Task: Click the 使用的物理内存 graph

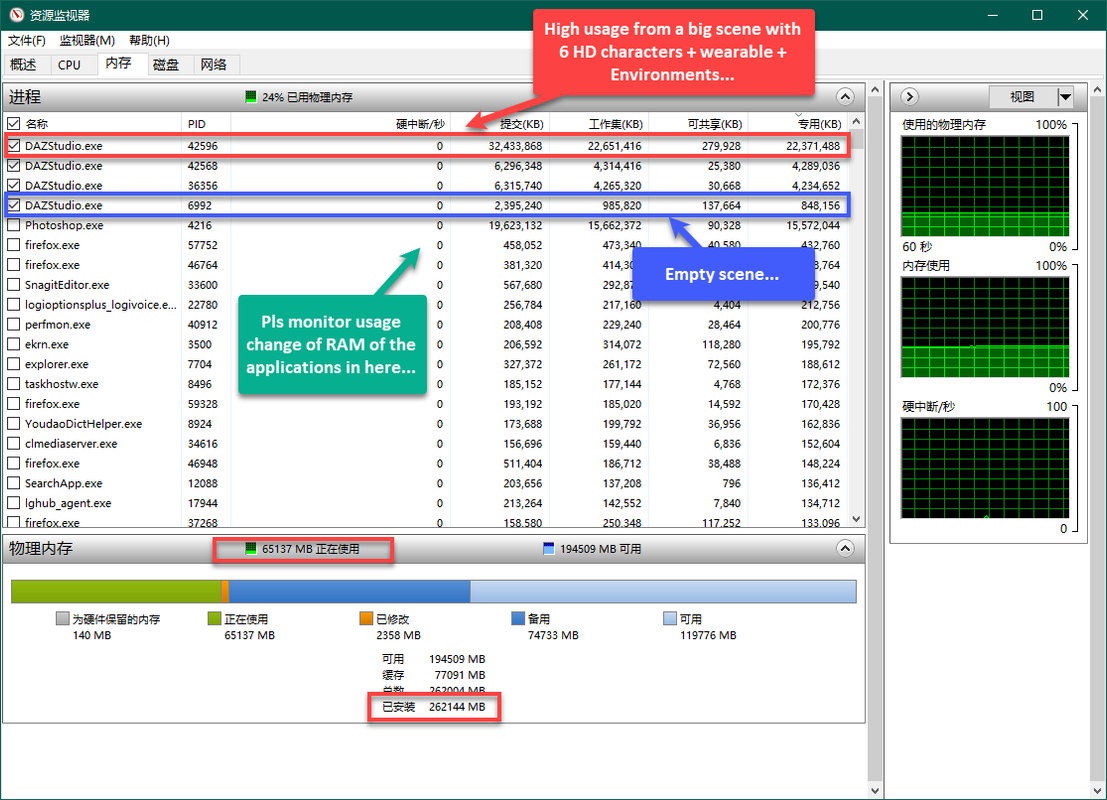Action: pyautogui.click(x=985, y=186)
